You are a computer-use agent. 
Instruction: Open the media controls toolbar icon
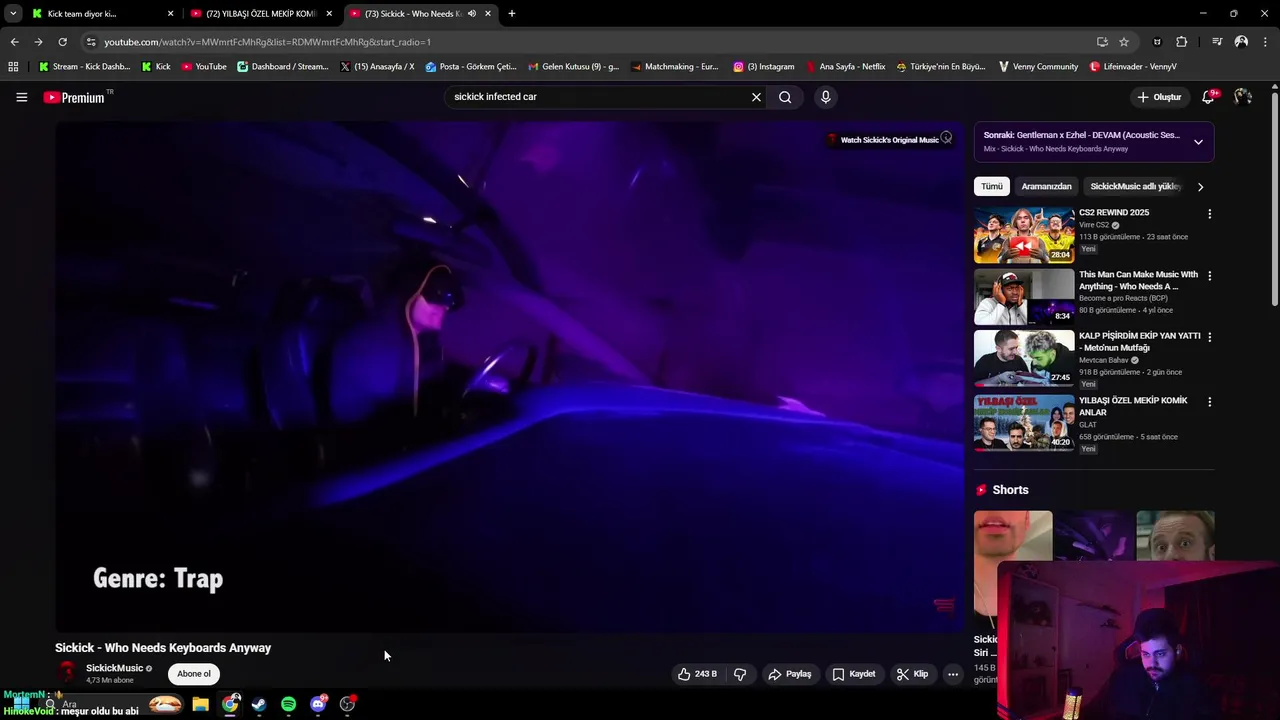(1217, 42)
